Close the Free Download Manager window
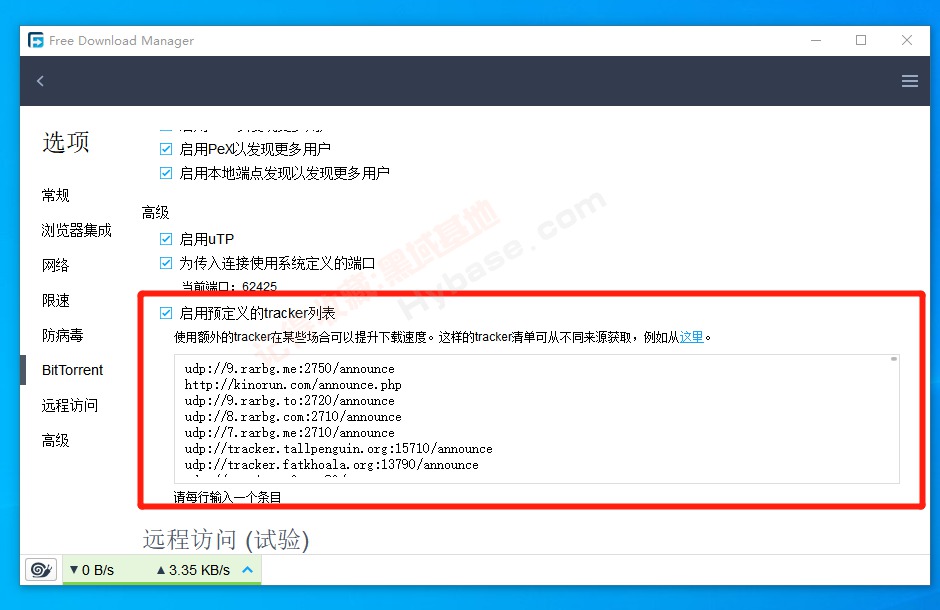Screen dimensions: 940x610 [x=906, y=40]
